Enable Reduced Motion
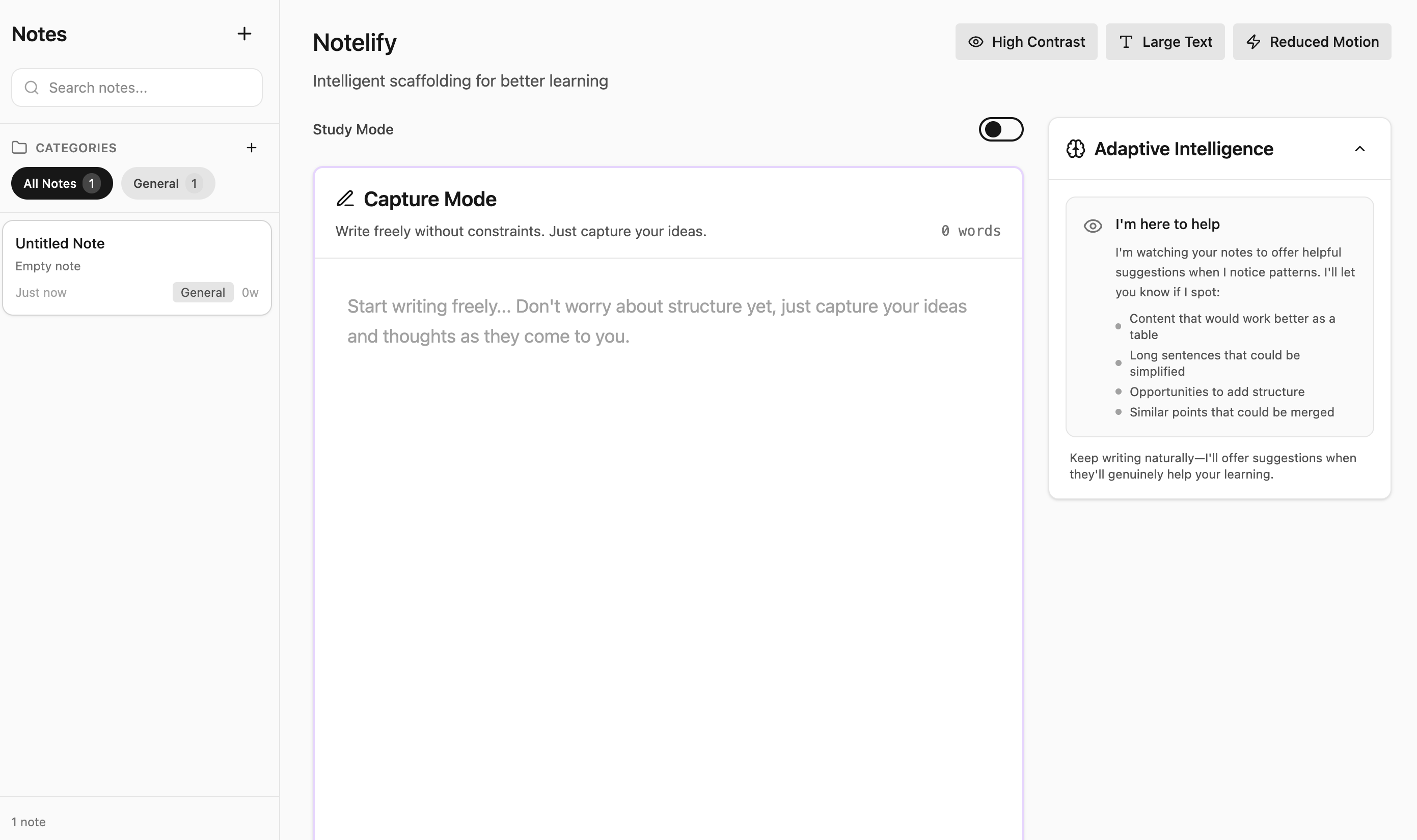The image size is (1417, 840). [1311, 41]
